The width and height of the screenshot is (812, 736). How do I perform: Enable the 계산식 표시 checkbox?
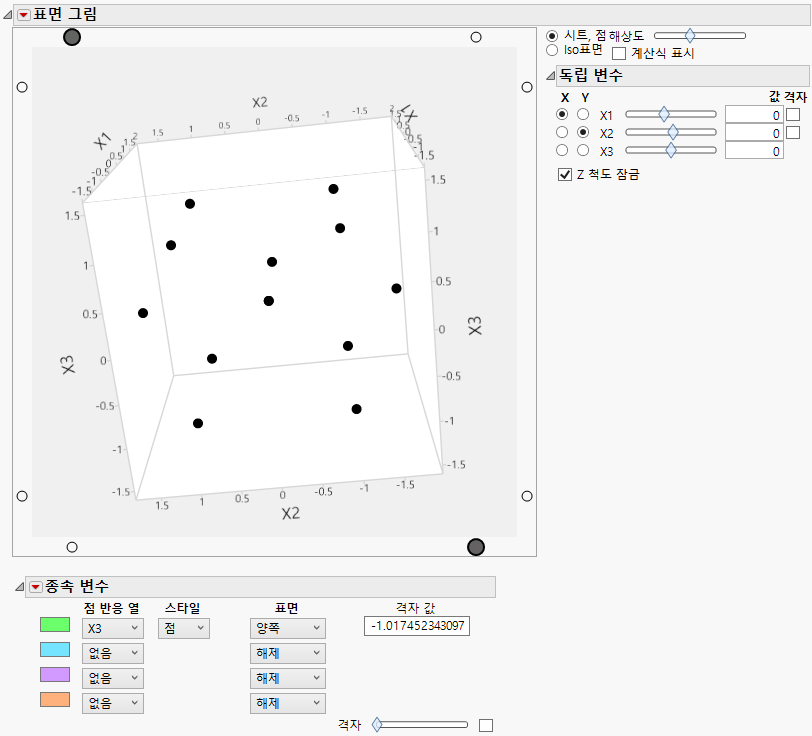tap(619, 52)
